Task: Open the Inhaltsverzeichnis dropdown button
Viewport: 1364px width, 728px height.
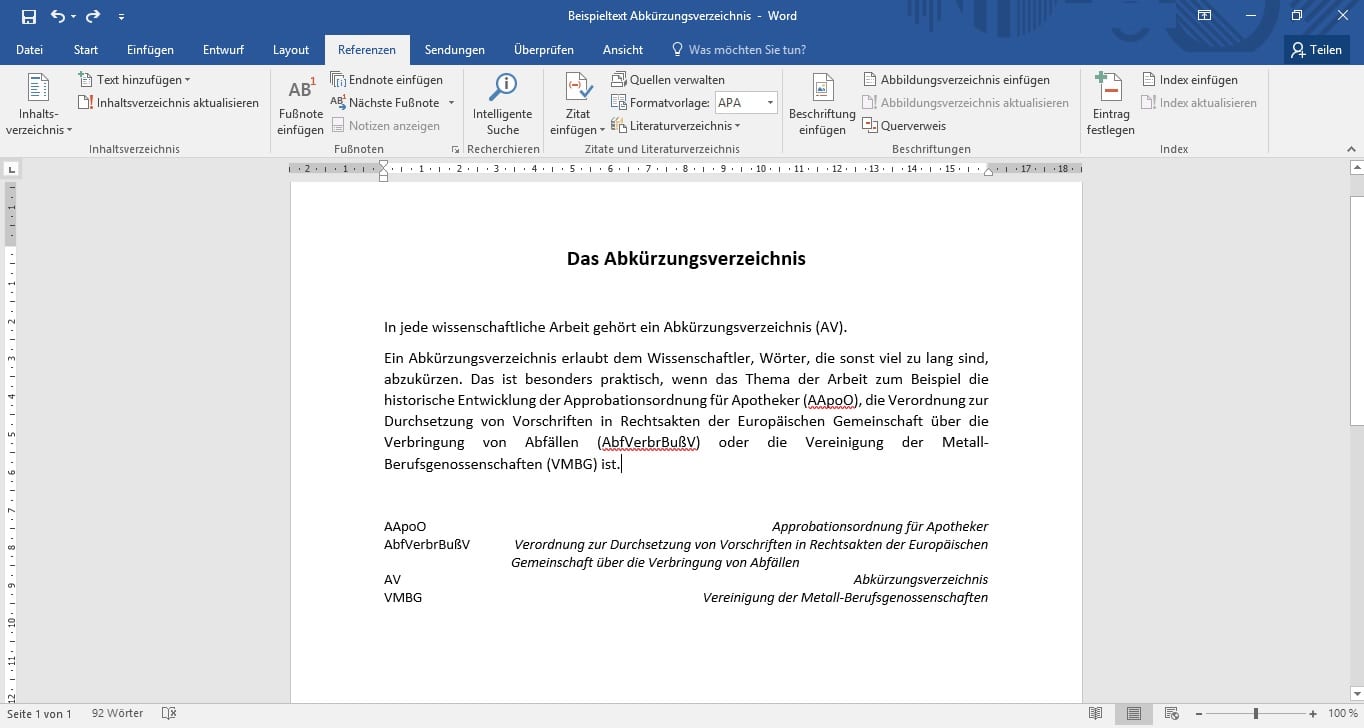Action: tap(39, 105)
